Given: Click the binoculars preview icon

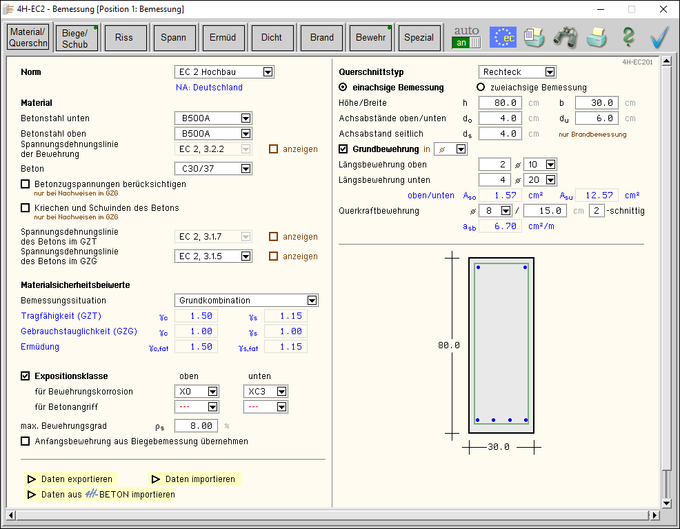Looking at the screenshot, I should [x=565, y=37].
